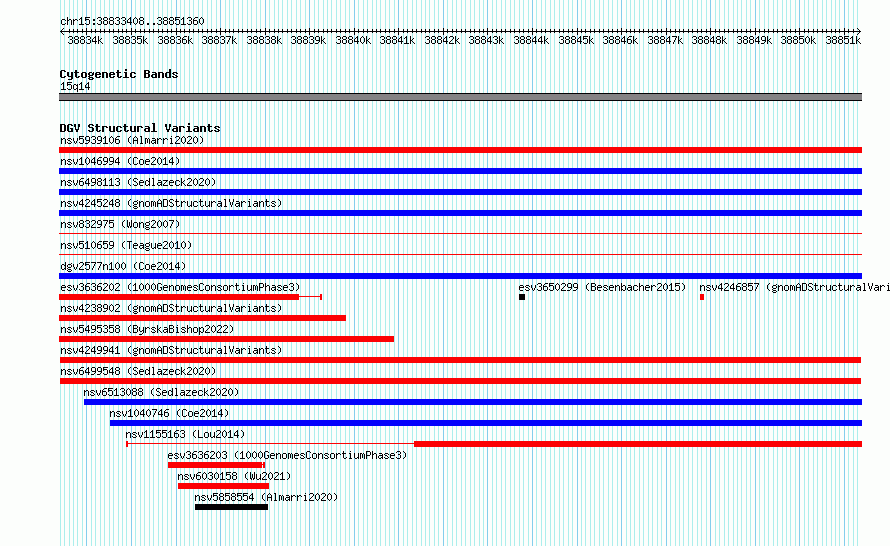Select the red bar under nsv5939106

pyautogui.click(x=460, y=150)
